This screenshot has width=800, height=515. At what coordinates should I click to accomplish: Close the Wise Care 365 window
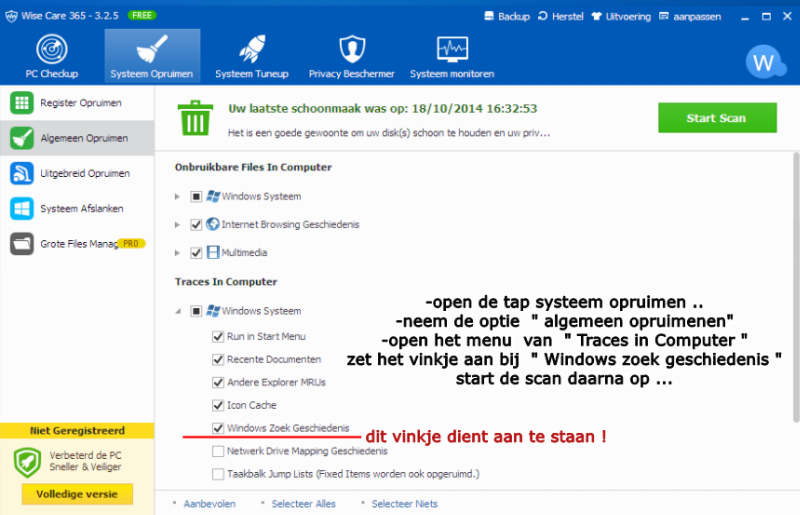(787, 16)
